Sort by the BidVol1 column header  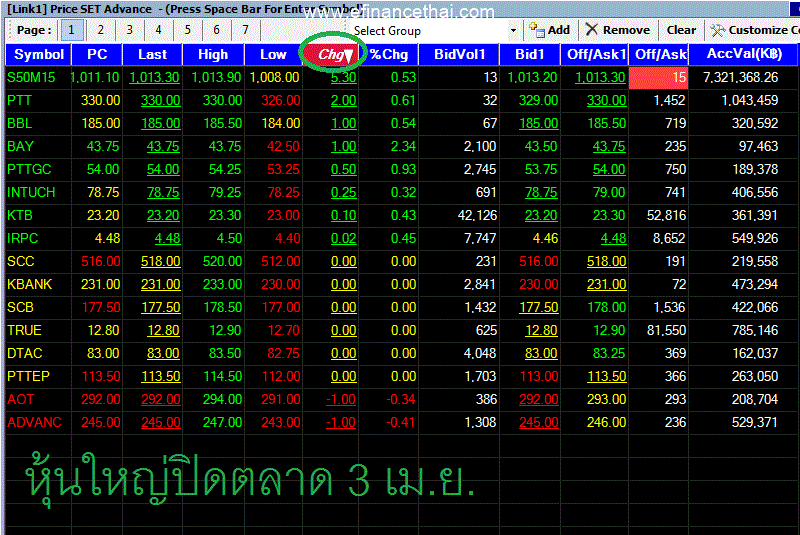click(x=459, y=55)
